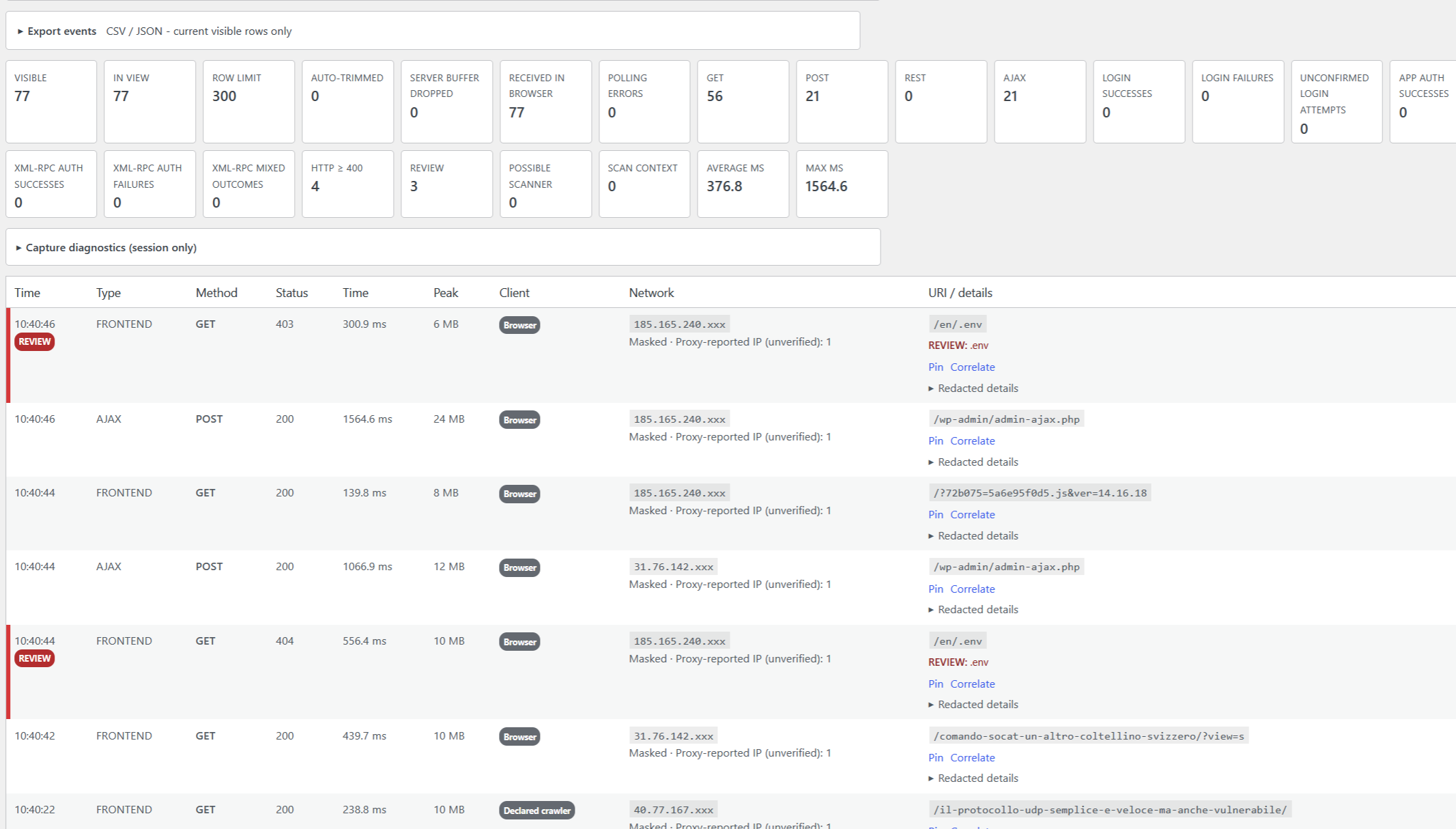The image size is (1456, 829).
Task: Expand Redacted details for 1066.9 ms AJAX row
Action: coord(973,609)
